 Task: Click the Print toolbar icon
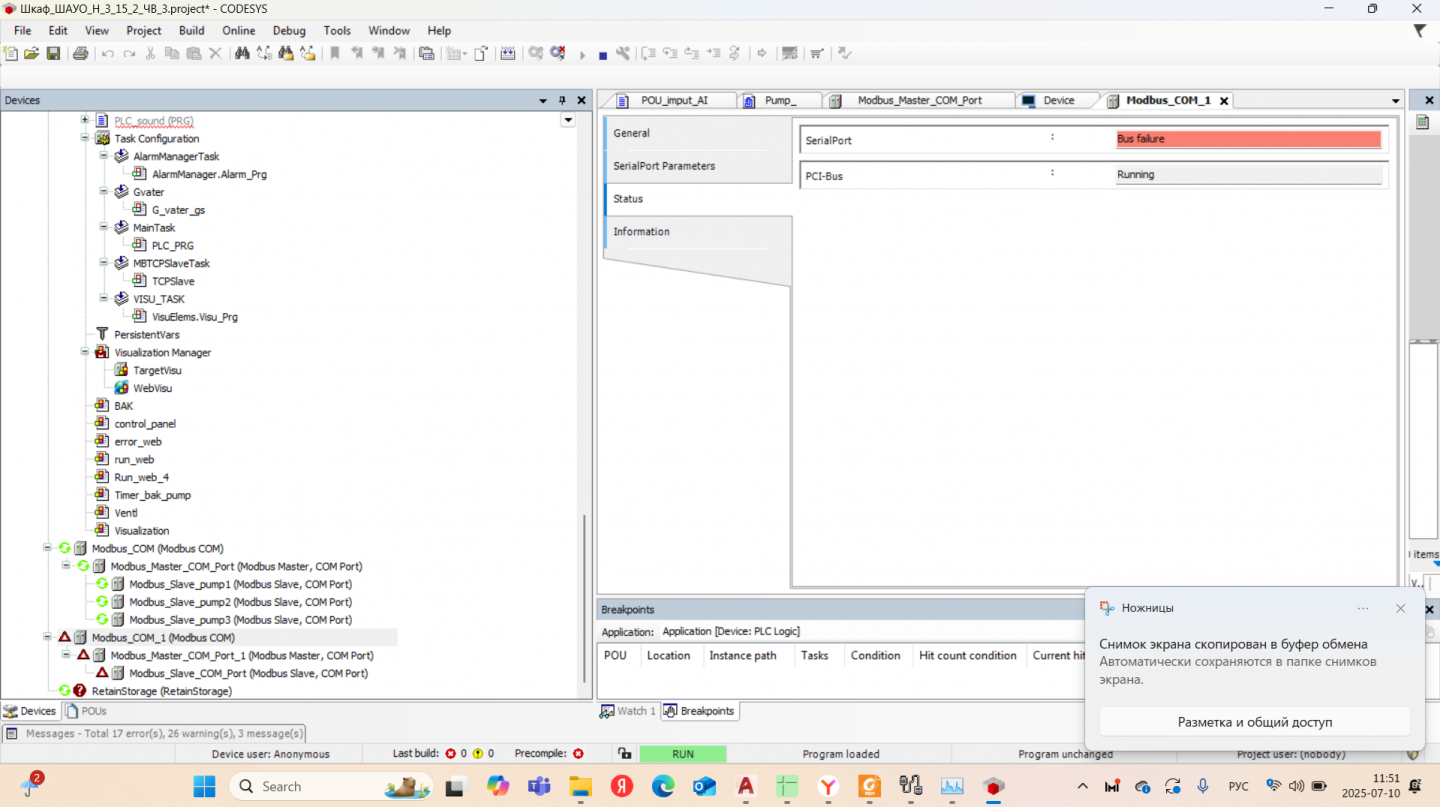coord(80,53)
